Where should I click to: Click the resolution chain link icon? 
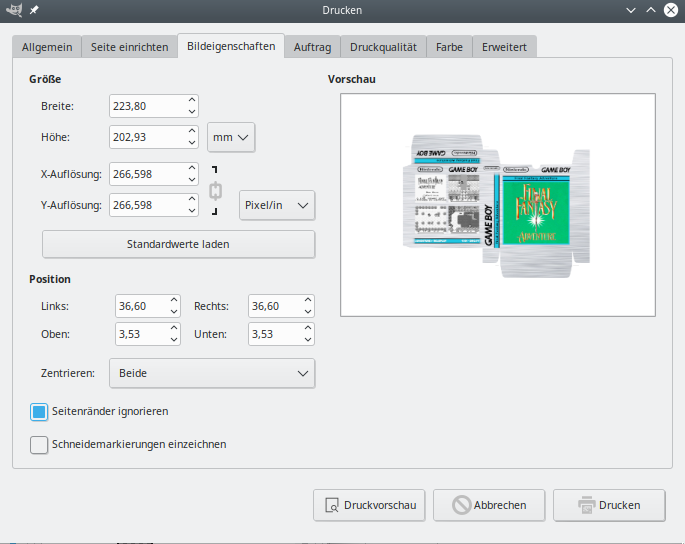215,190
